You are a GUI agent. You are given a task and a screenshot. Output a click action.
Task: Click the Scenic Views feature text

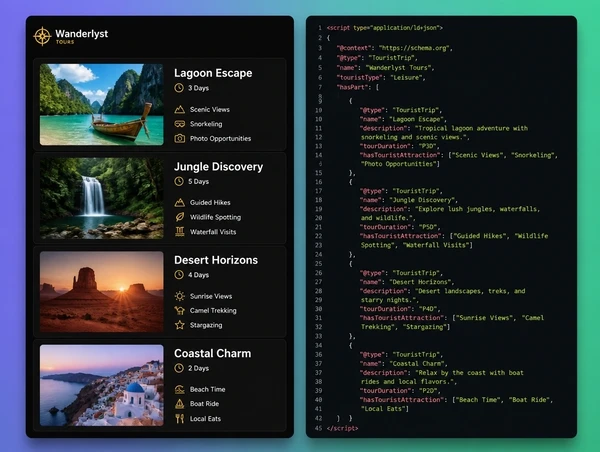pyautogui.click(x=210, y=109)
